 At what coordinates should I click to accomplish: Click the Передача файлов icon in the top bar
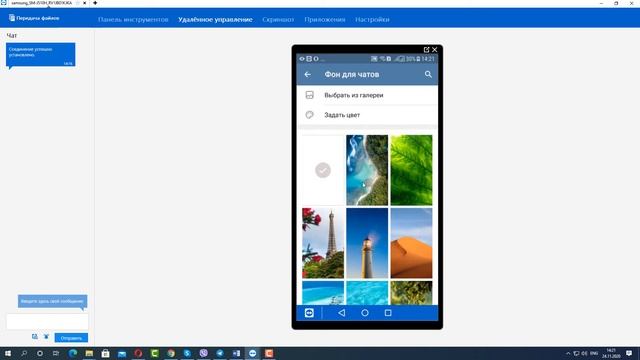[12, 18]
